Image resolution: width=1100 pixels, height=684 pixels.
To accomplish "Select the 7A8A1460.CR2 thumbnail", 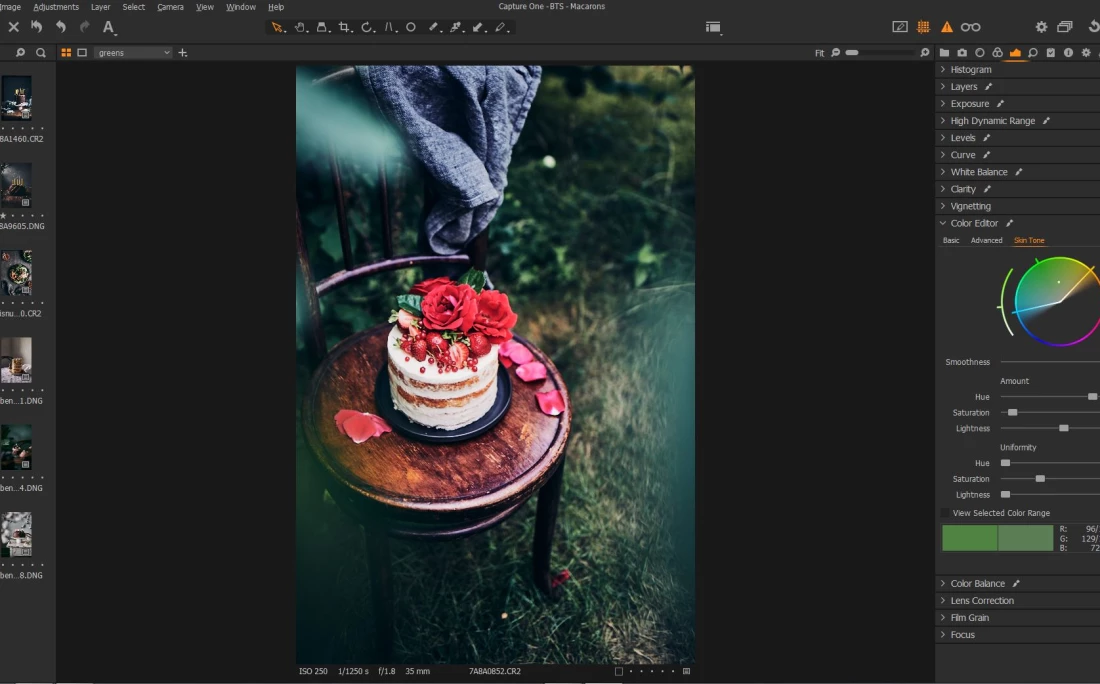I will (x=16, y=98).
